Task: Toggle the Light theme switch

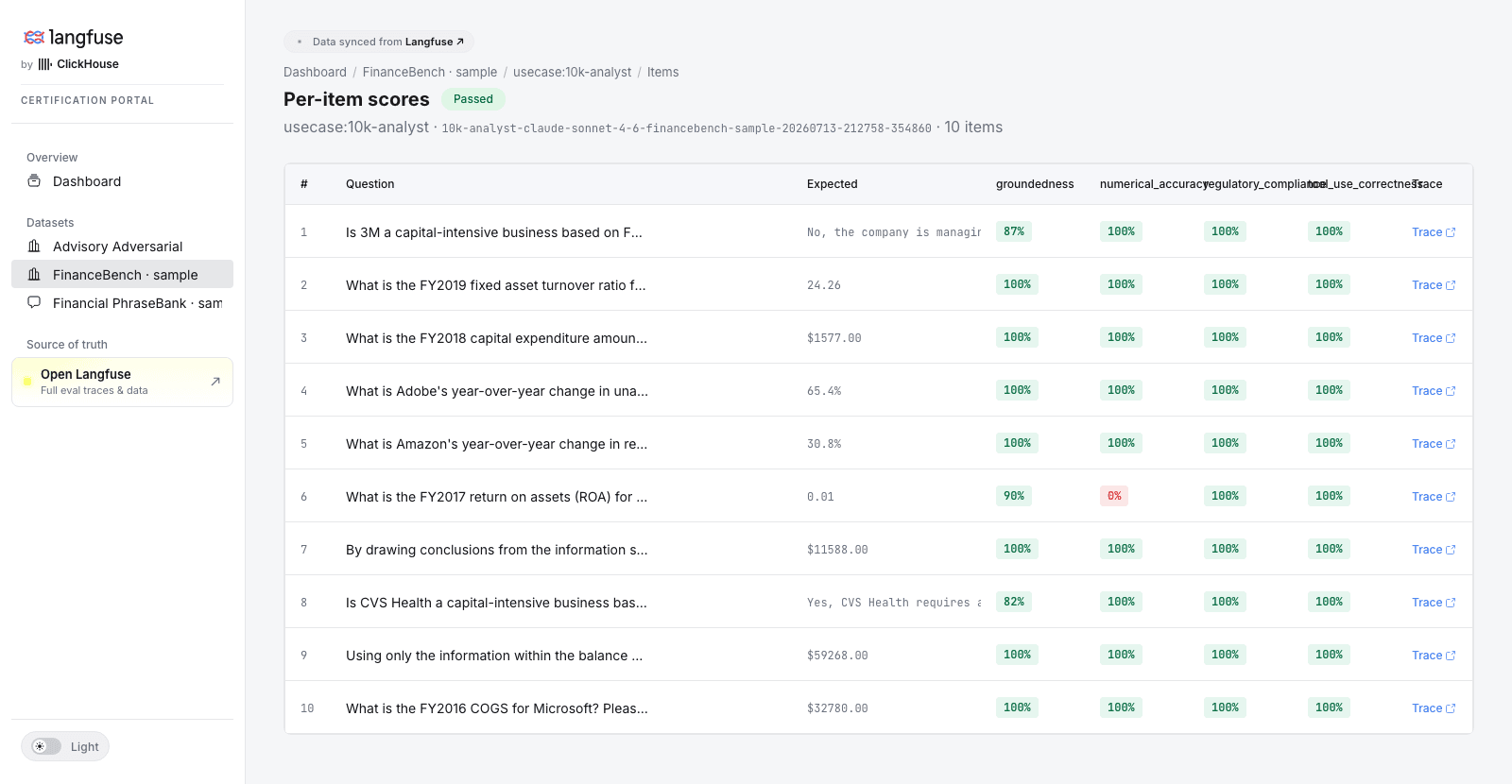Action: pyautogui.click(x=46, y=746)
